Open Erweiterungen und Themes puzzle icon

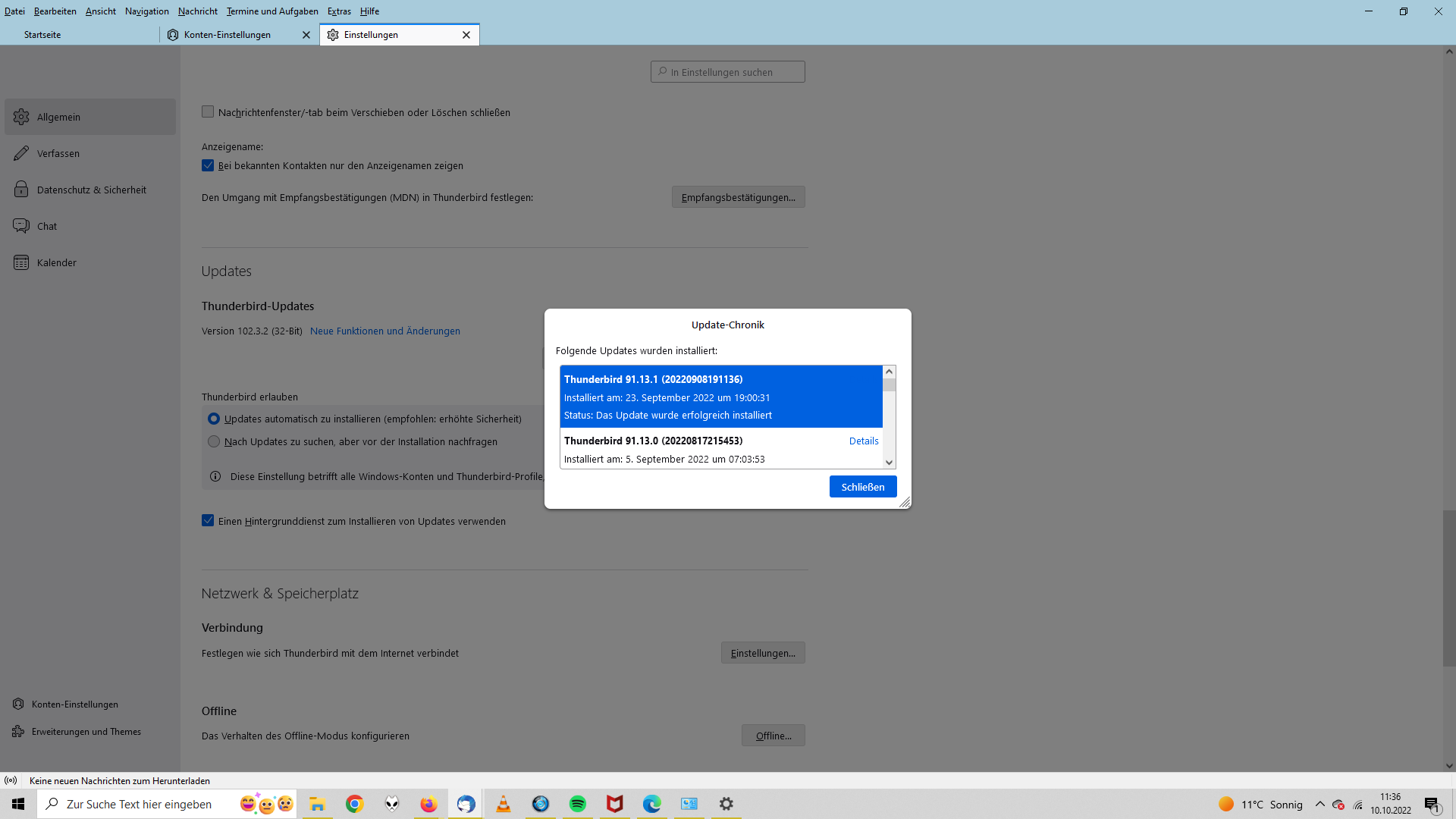[18, 732]
